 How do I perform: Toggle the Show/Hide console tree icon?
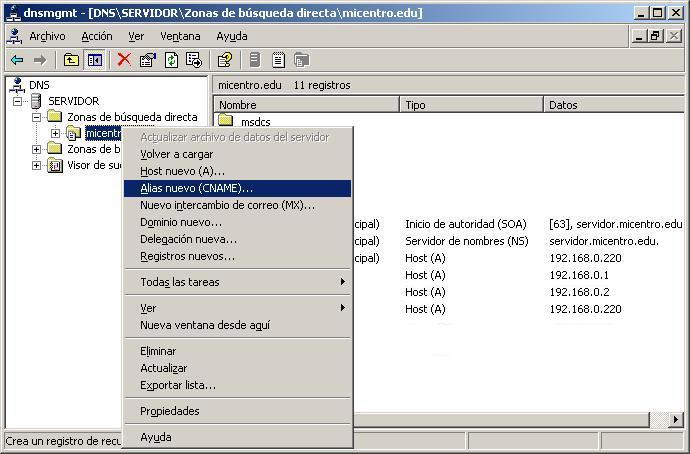point(94,60)
